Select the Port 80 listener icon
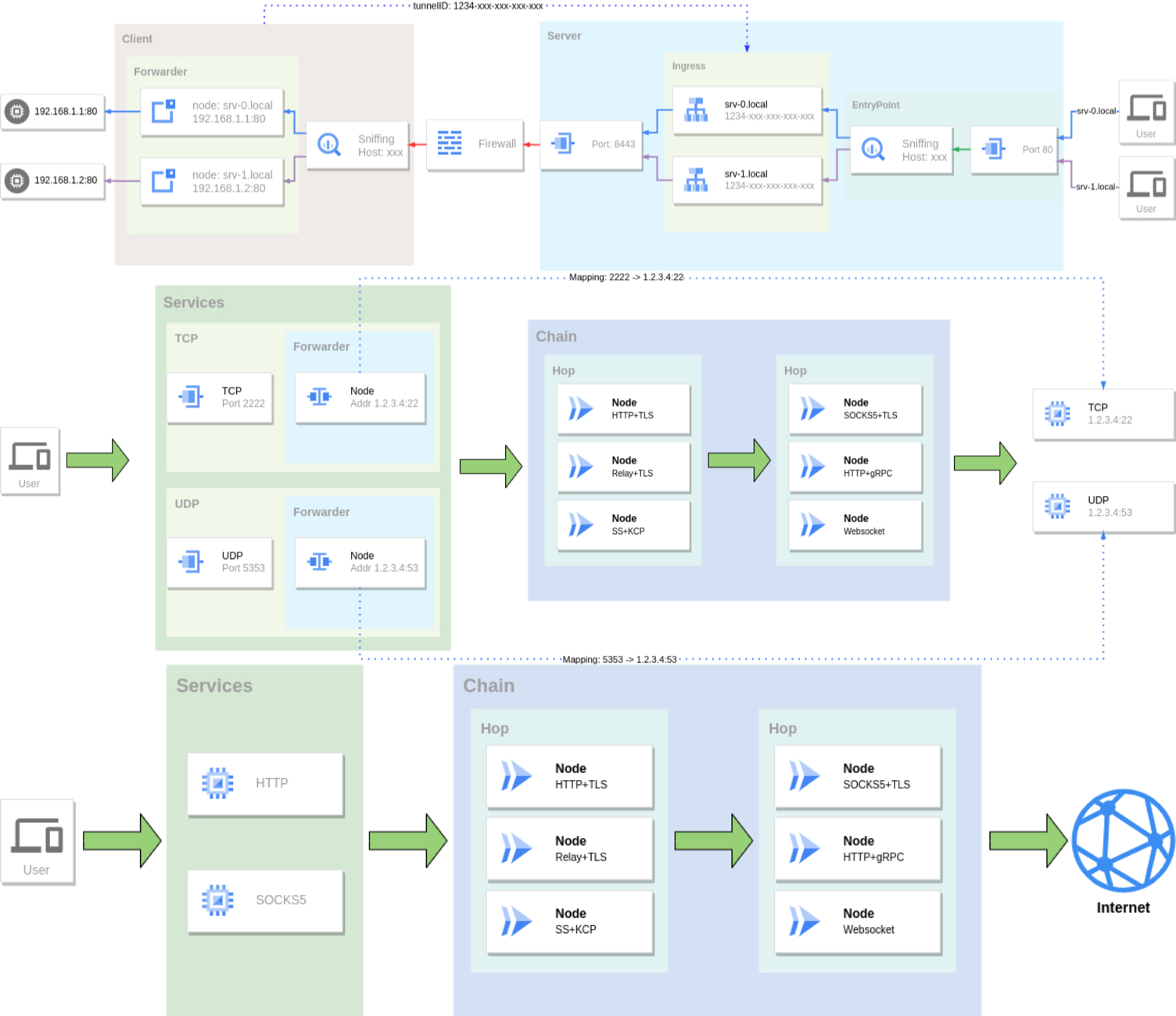 (994, 148)
